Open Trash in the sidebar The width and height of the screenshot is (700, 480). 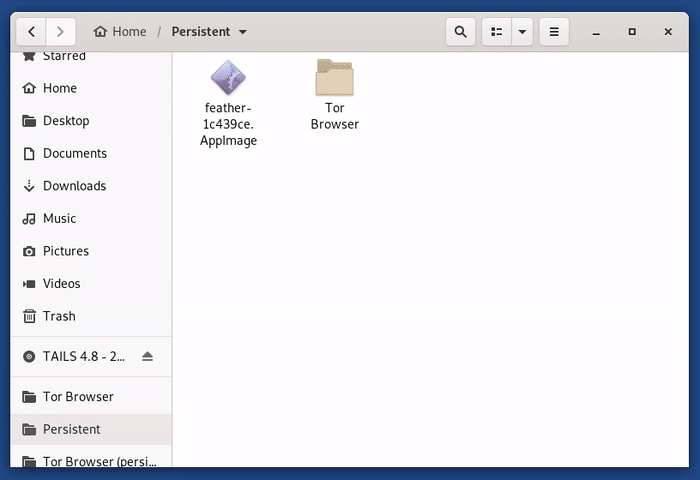click(59, 316)
